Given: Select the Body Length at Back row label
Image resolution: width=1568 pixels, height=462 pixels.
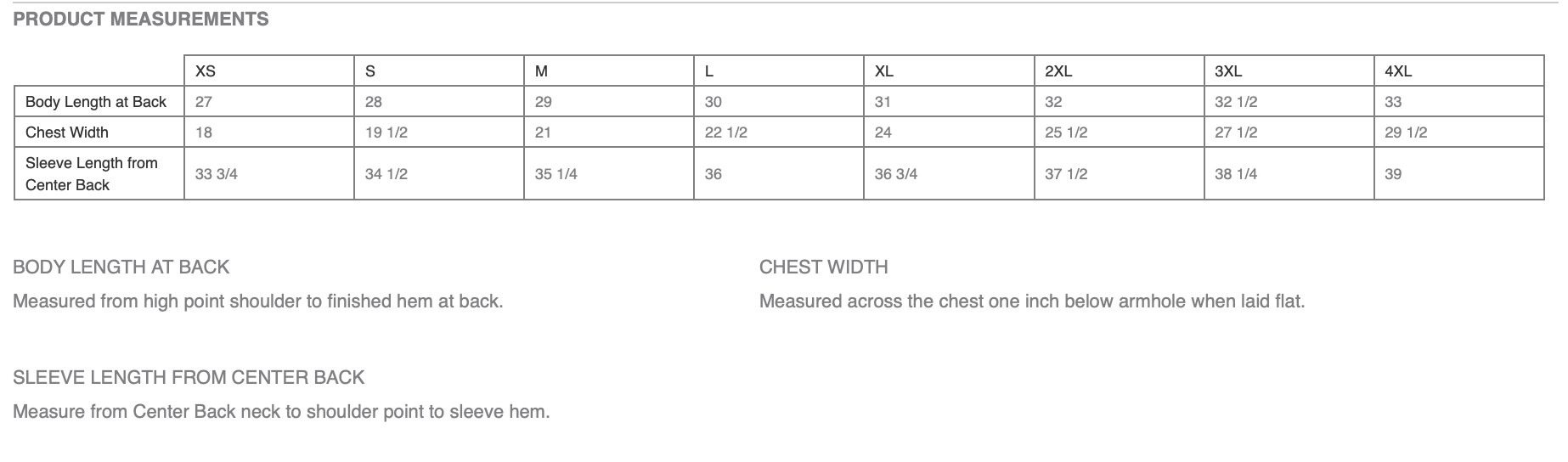Looking at the screenshot, I should coord(96,102).
